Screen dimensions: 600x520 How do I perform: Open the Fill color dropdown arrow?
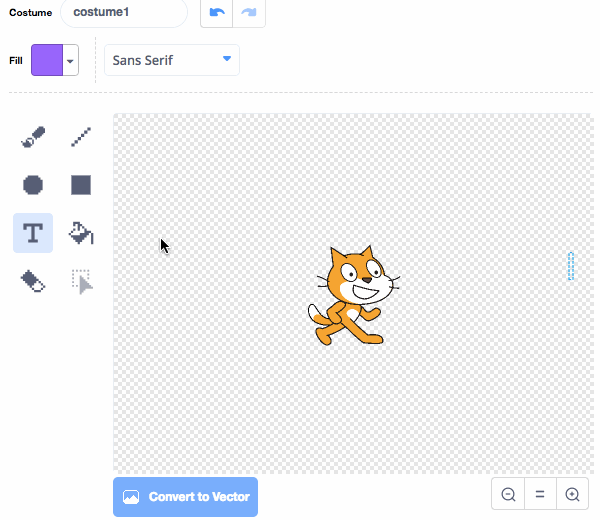[x=70, y=60]
